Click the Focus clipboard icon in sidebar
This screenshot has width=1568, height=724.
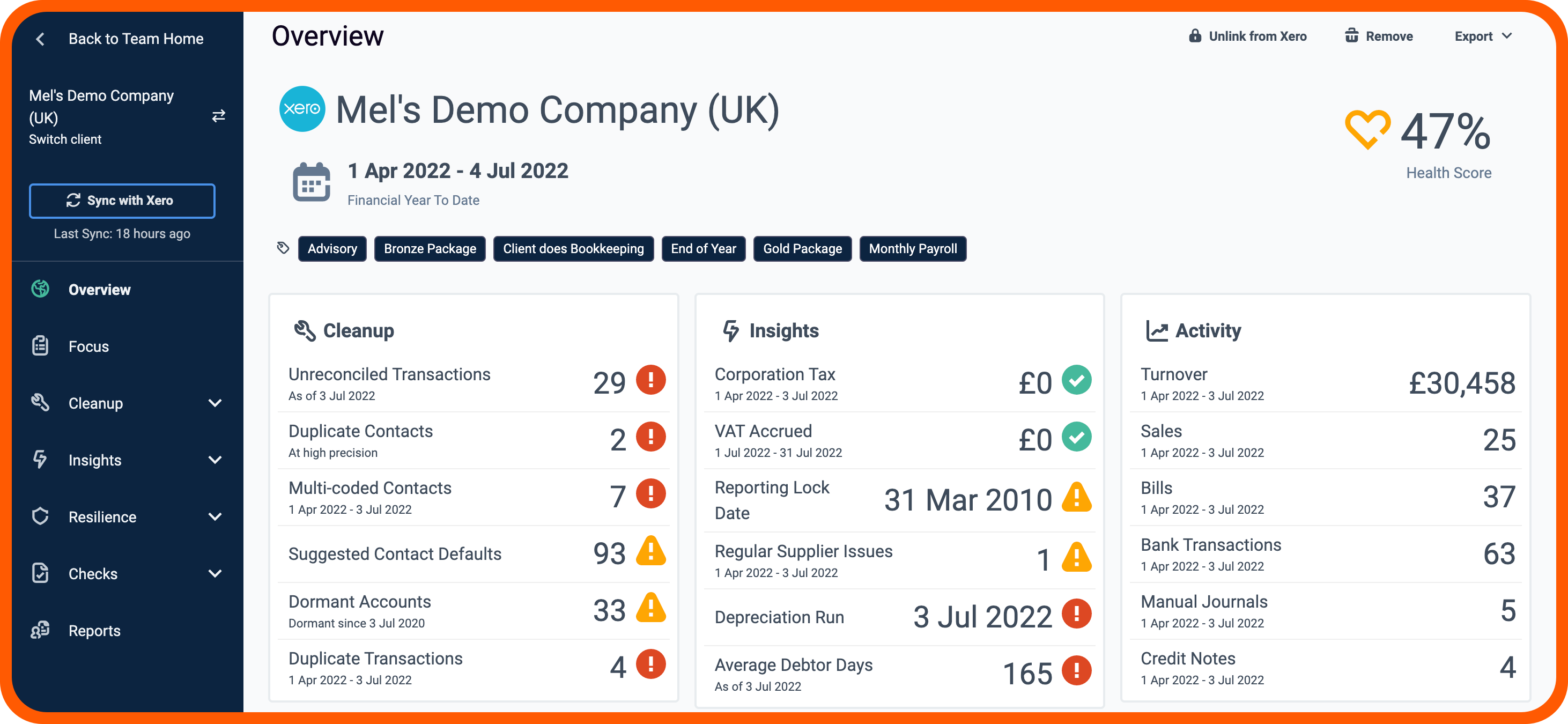[40, 346]
